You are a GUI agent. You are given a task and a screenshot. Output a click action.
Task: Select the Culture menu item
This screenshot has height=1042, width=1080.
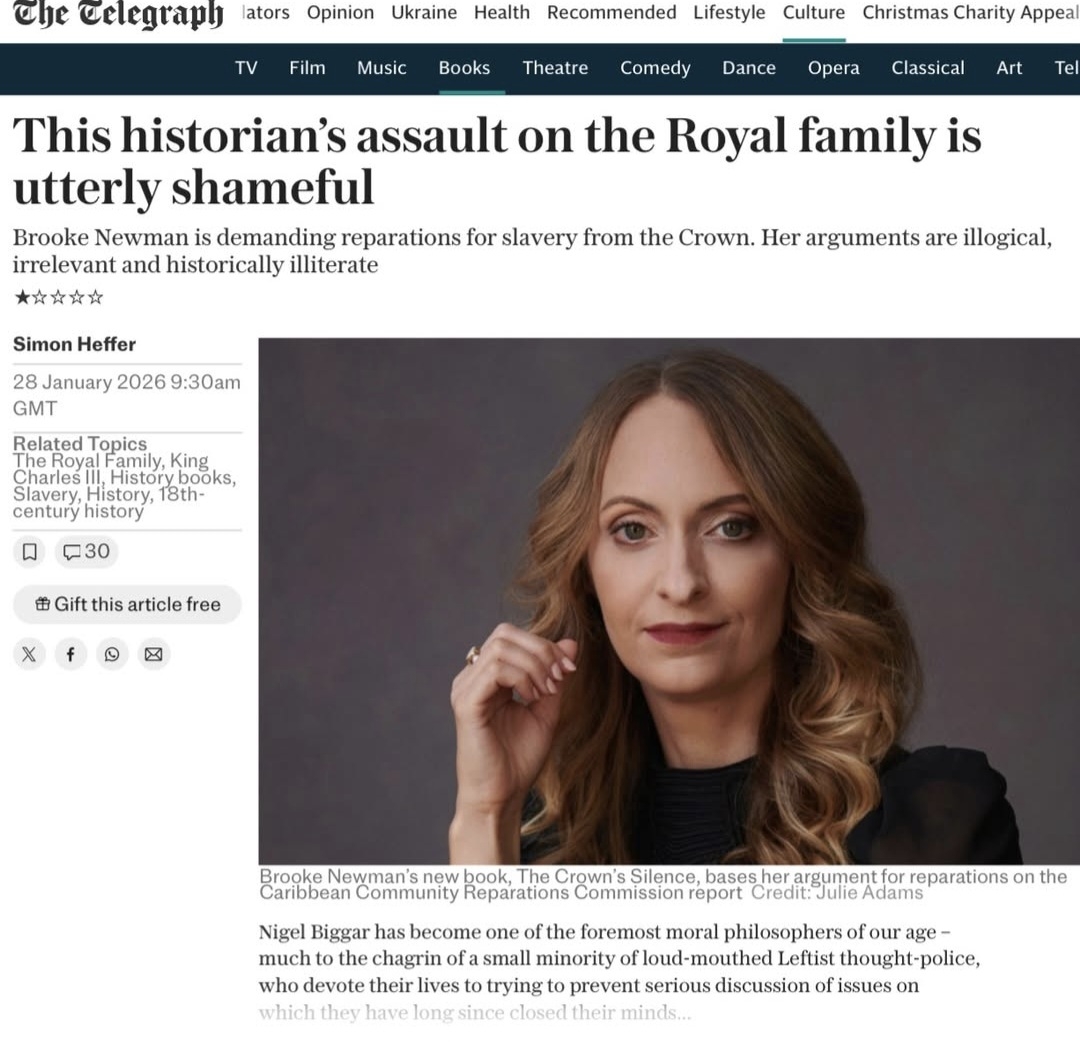(813, 13)
